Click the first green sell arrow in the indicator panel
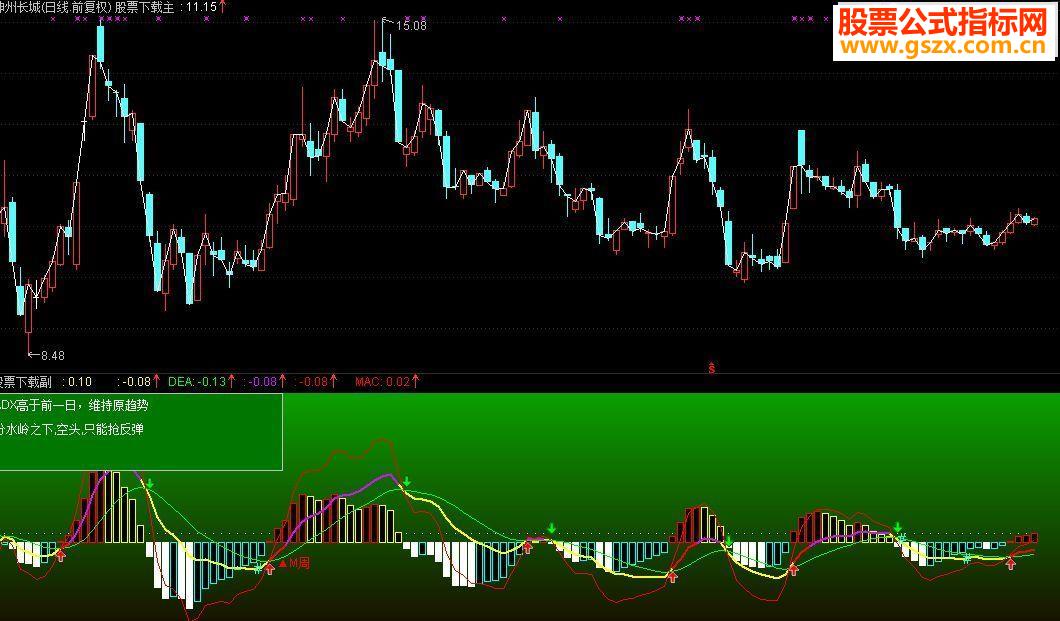 coord(149,484)
